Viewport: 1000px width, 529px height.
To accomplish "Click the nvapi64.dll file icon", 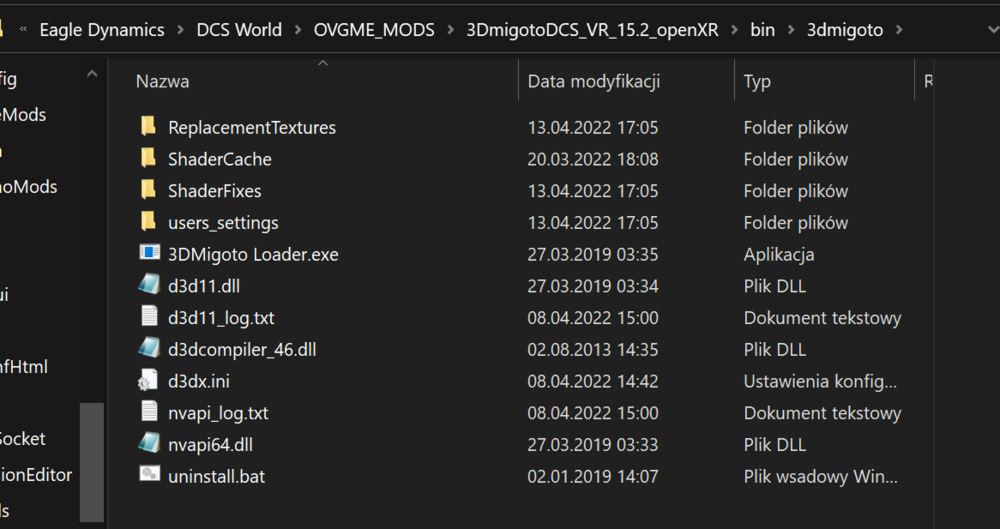I will (x=149, y=444).
